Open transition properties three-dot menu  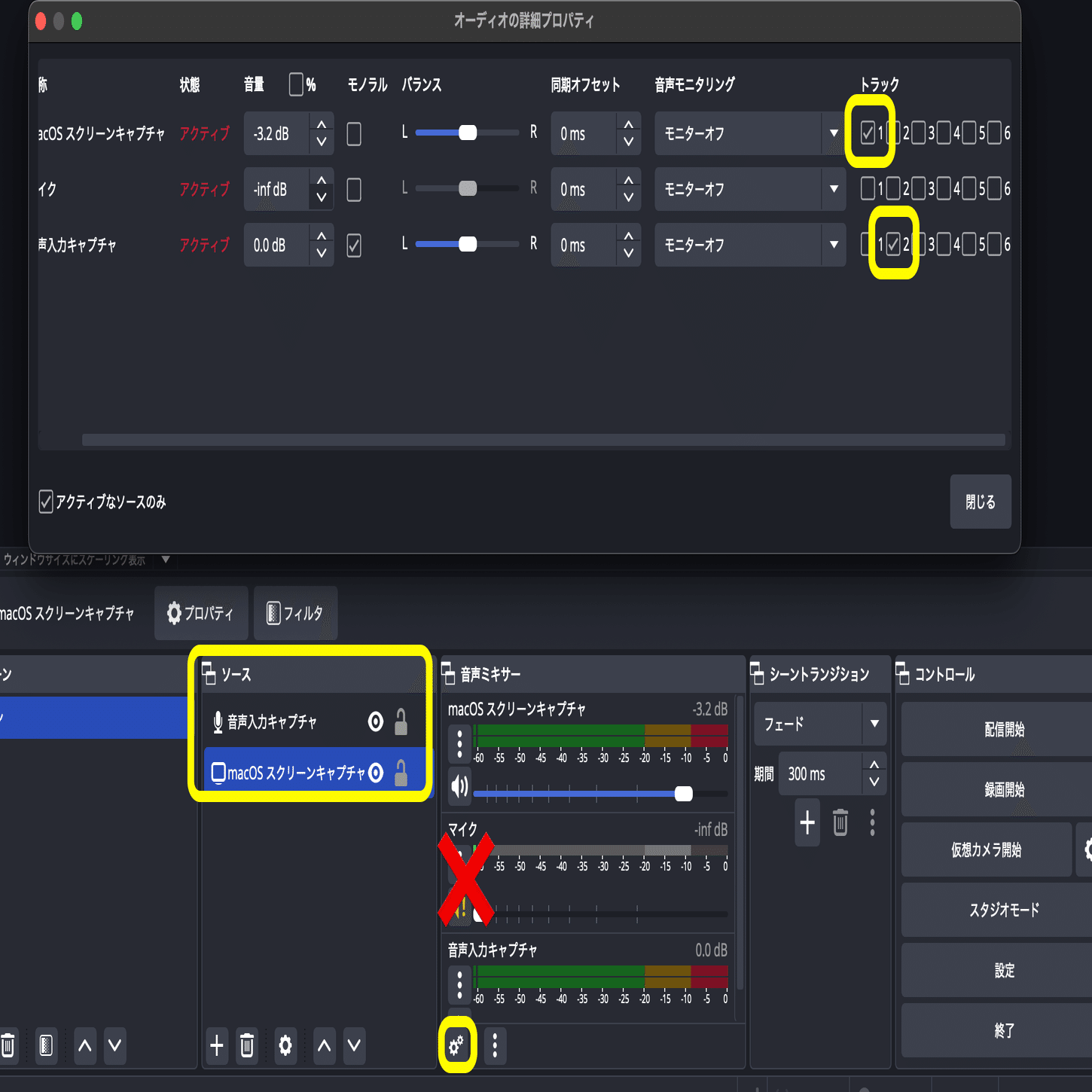tap(873, 822)
